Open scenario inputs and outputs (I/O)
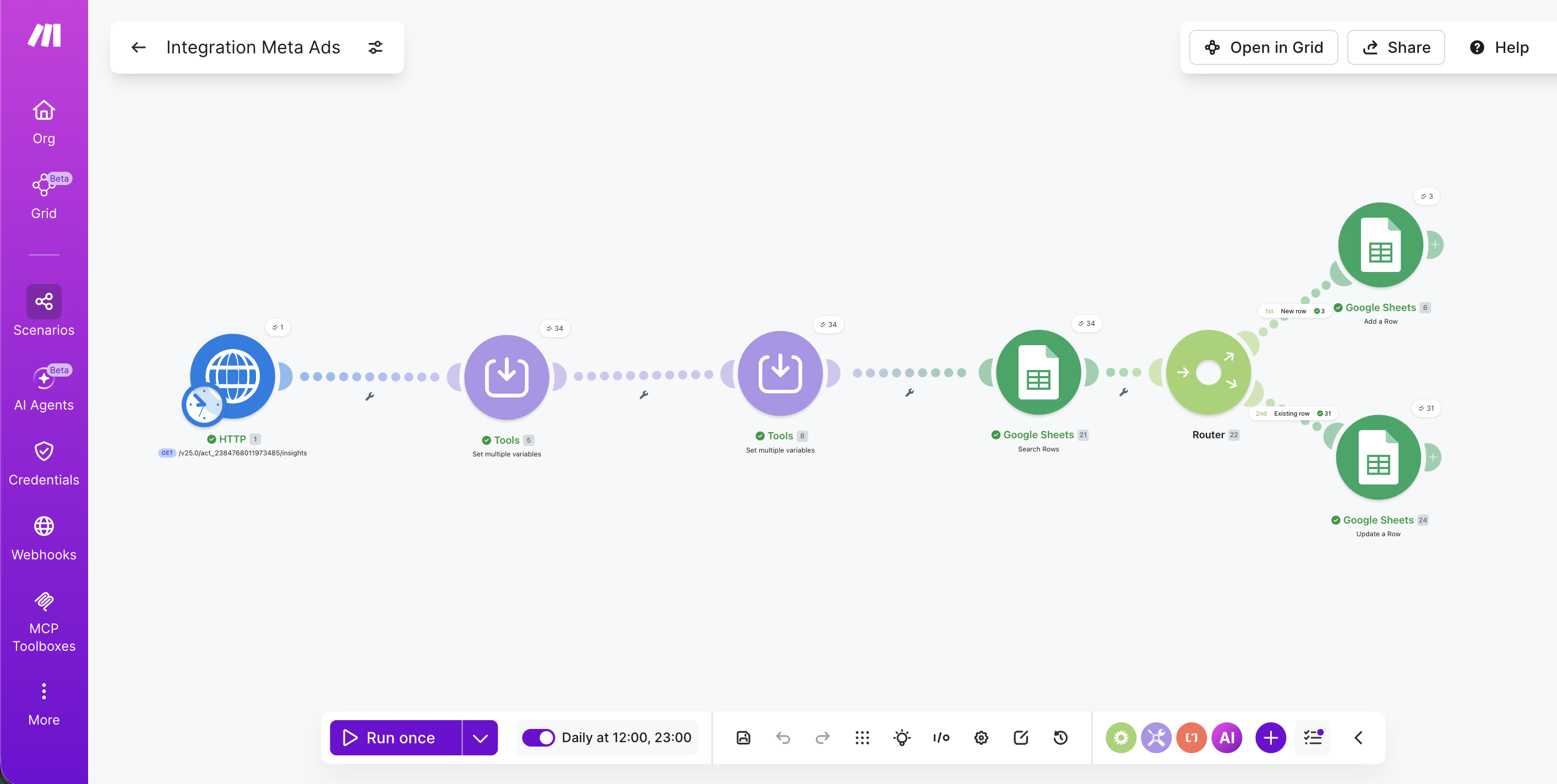The image size is (1557, 784). pyautogui.click(x=941, y=737)
